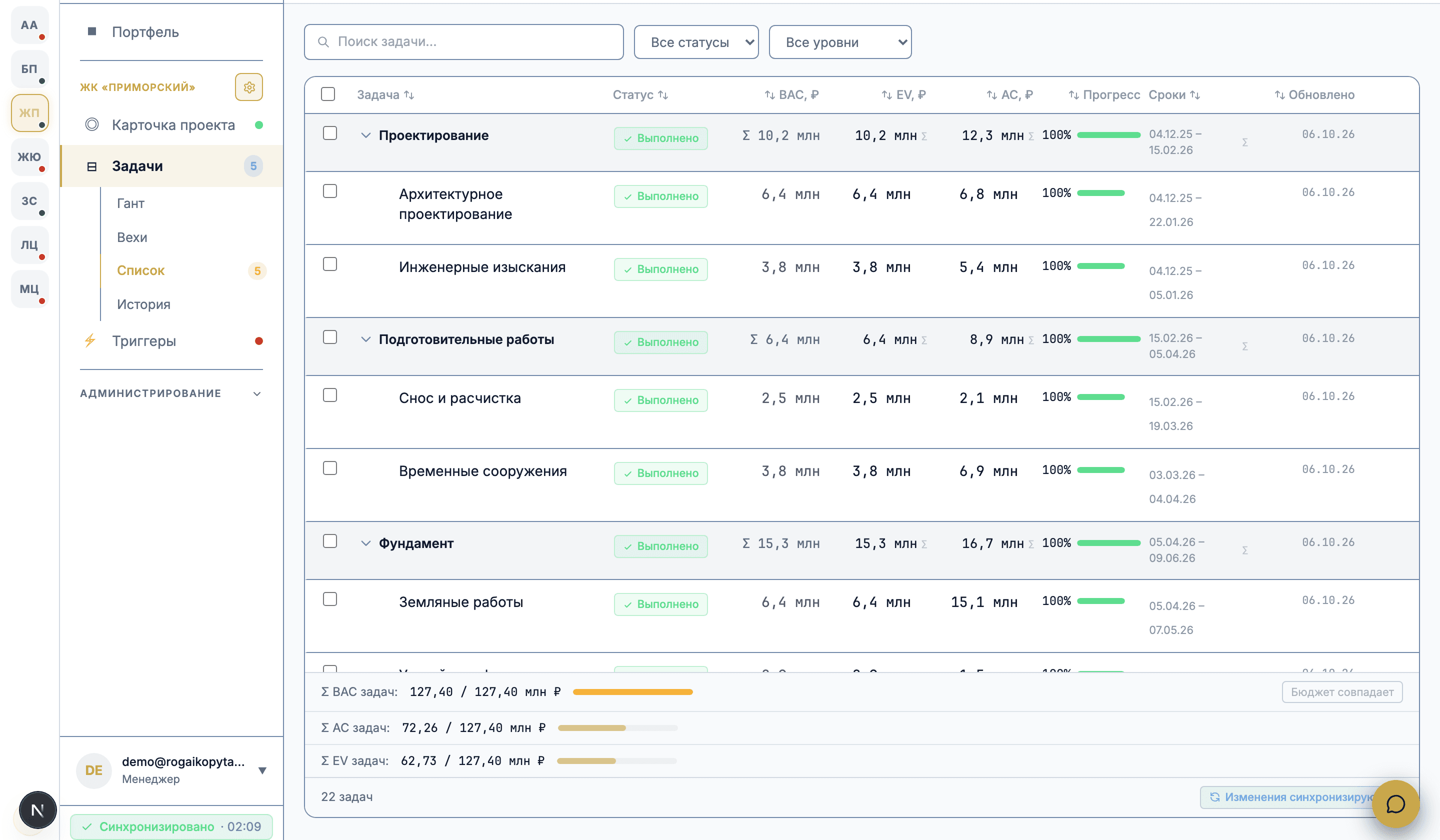This screenshot has width=1440, height=840.
Task: Open the Все статусы dropdown
Action: (x=696, y=42)
